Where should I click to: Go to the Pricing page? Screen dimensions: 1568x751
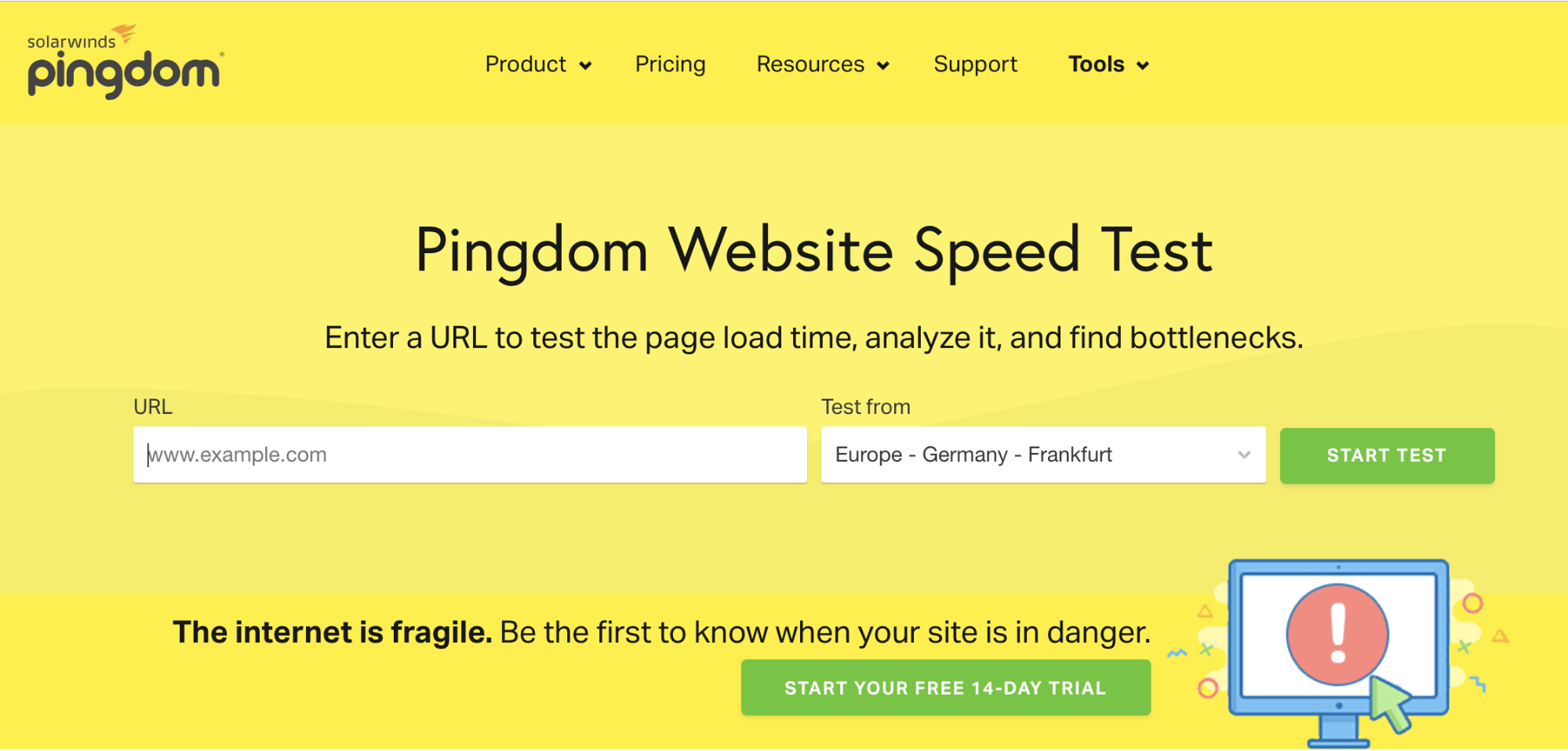(x=670, y=64)
